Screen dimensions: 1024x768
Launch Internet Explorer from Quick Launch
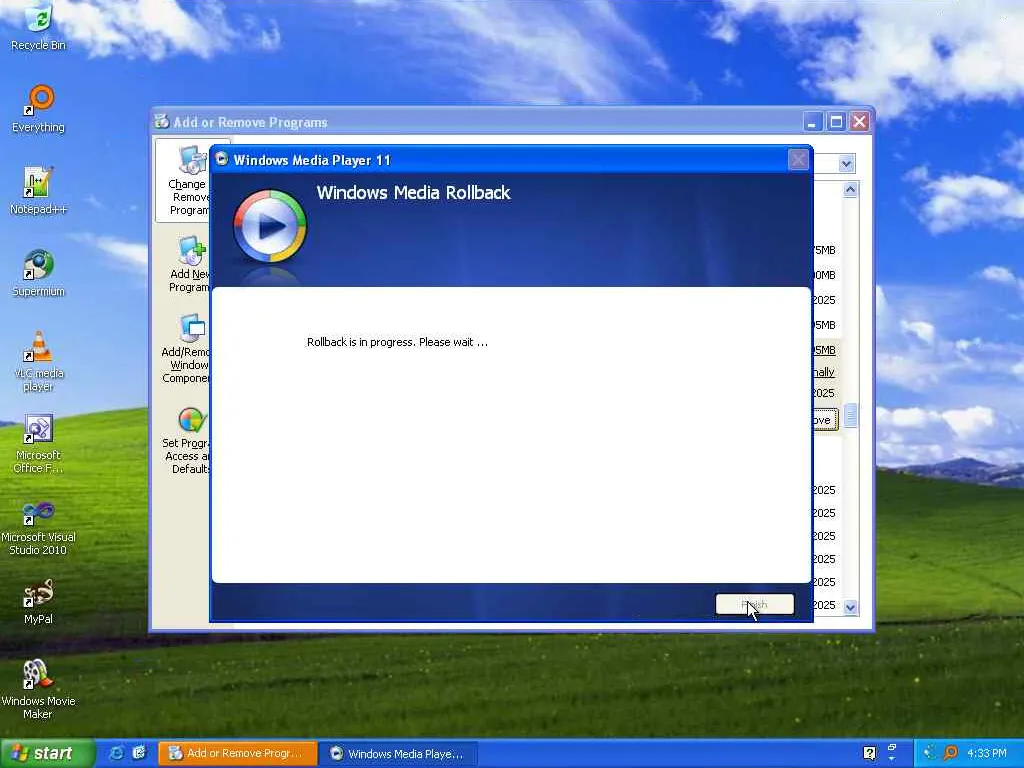(x=116, y=753)
